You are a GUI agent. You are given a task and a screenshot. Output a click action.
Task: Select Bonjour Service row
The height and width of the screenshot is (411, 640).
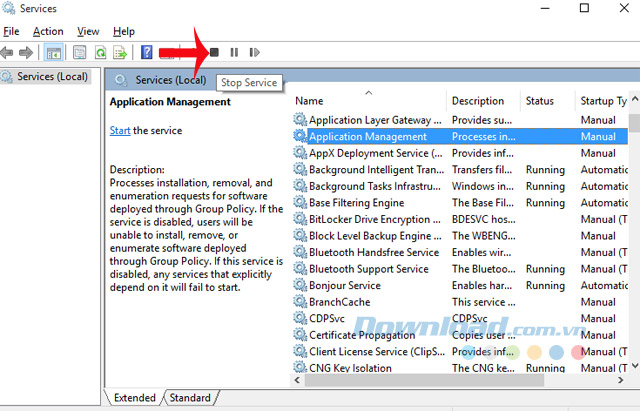pyautogui.click(x=460, y=285)
